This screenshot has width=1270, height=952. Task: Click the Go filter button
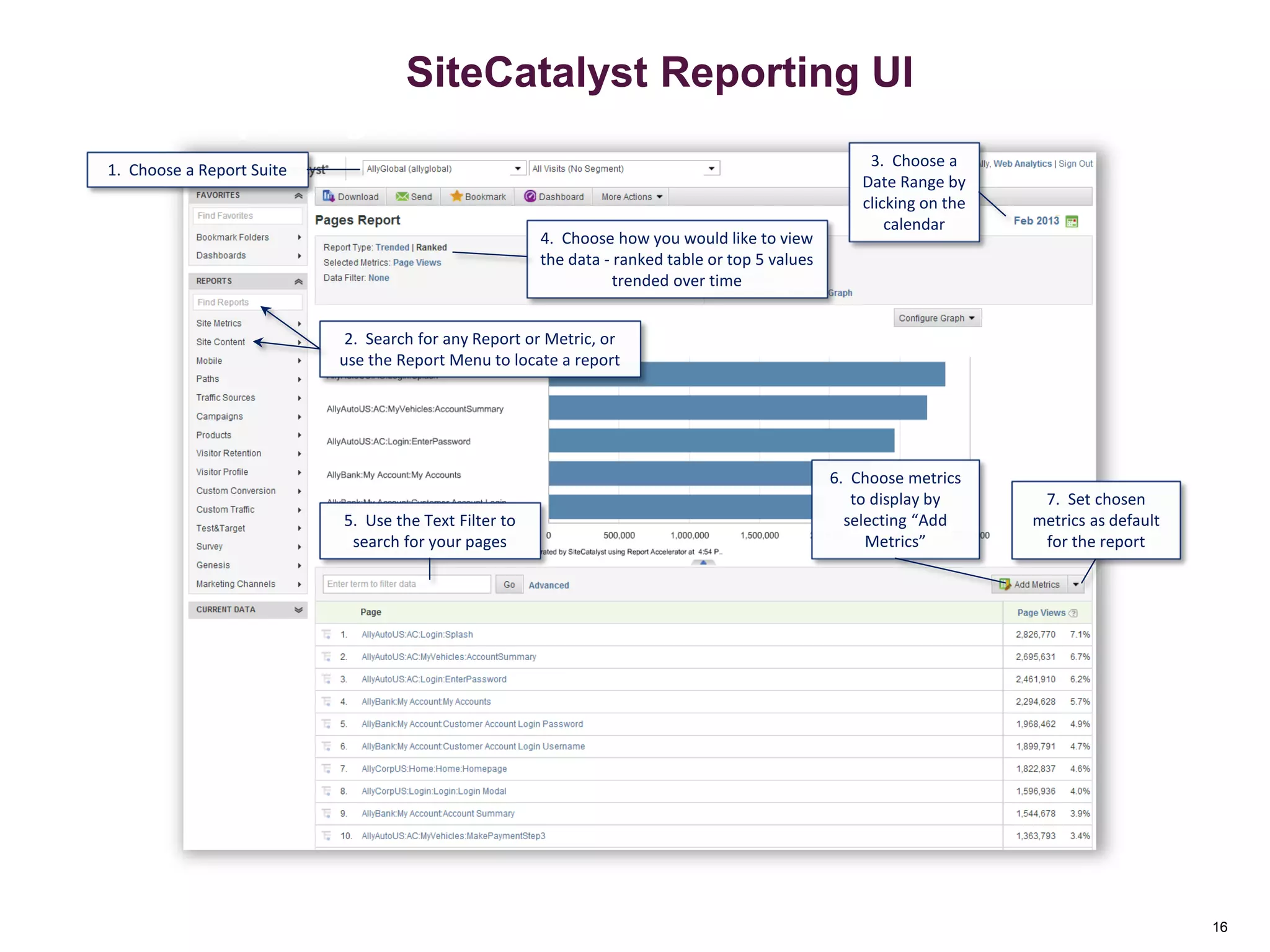click(x=509, y=584)
